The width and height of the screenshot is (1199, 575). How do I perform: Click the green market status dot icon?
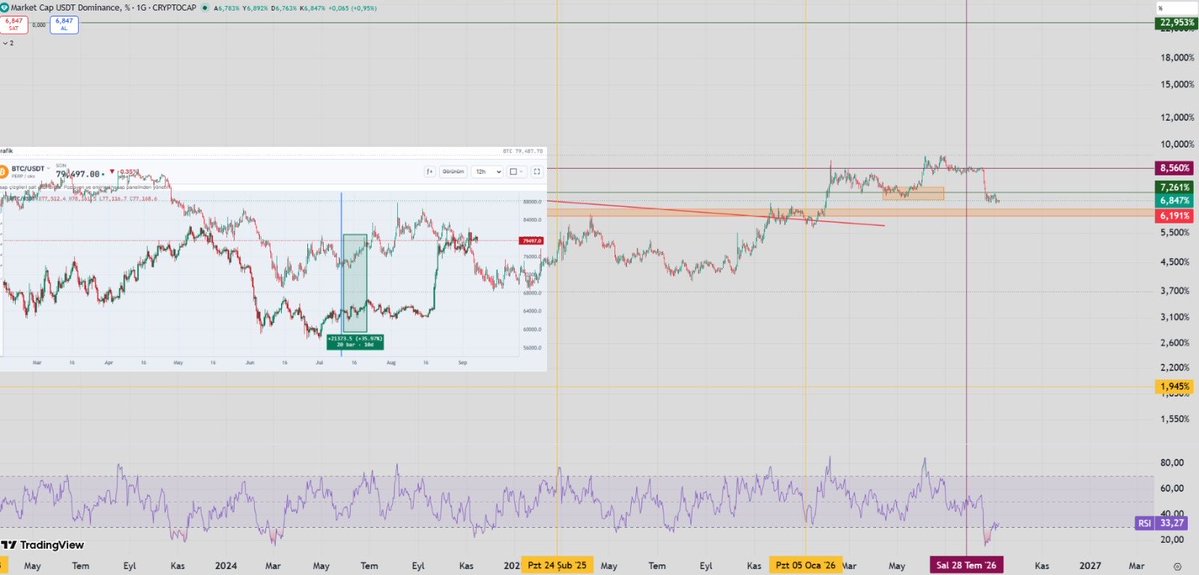tap(206, 8)
